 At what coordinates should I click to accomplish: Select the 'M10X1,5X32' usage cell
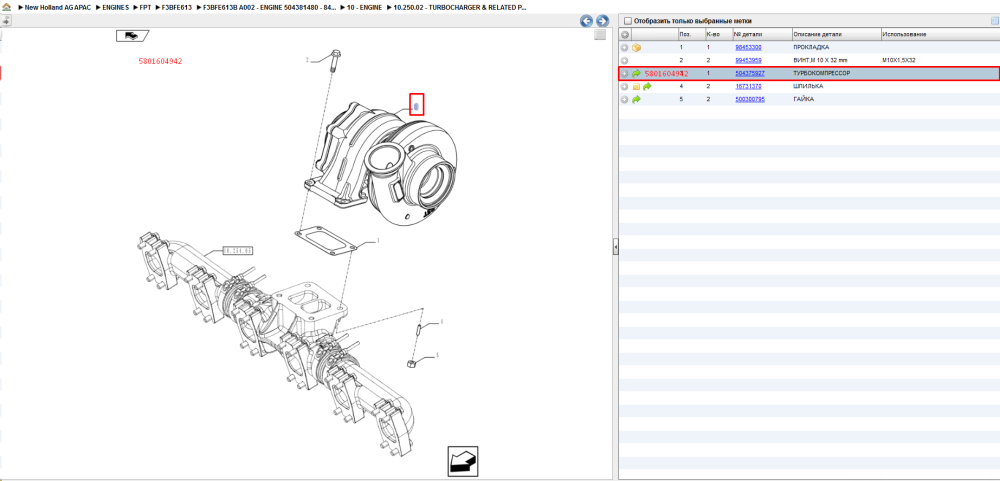(x=899, y=60)
